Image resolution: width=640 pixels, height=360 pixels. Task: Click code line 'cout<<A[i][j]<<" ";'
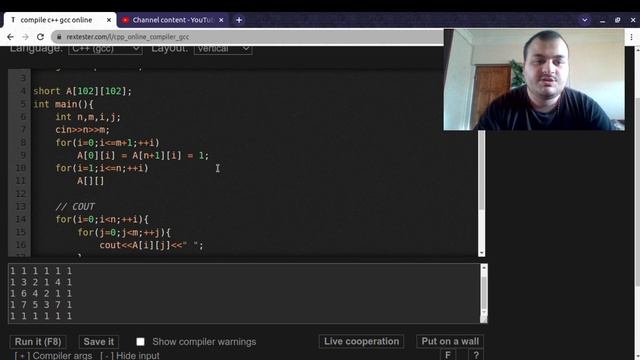coord(151,245)
